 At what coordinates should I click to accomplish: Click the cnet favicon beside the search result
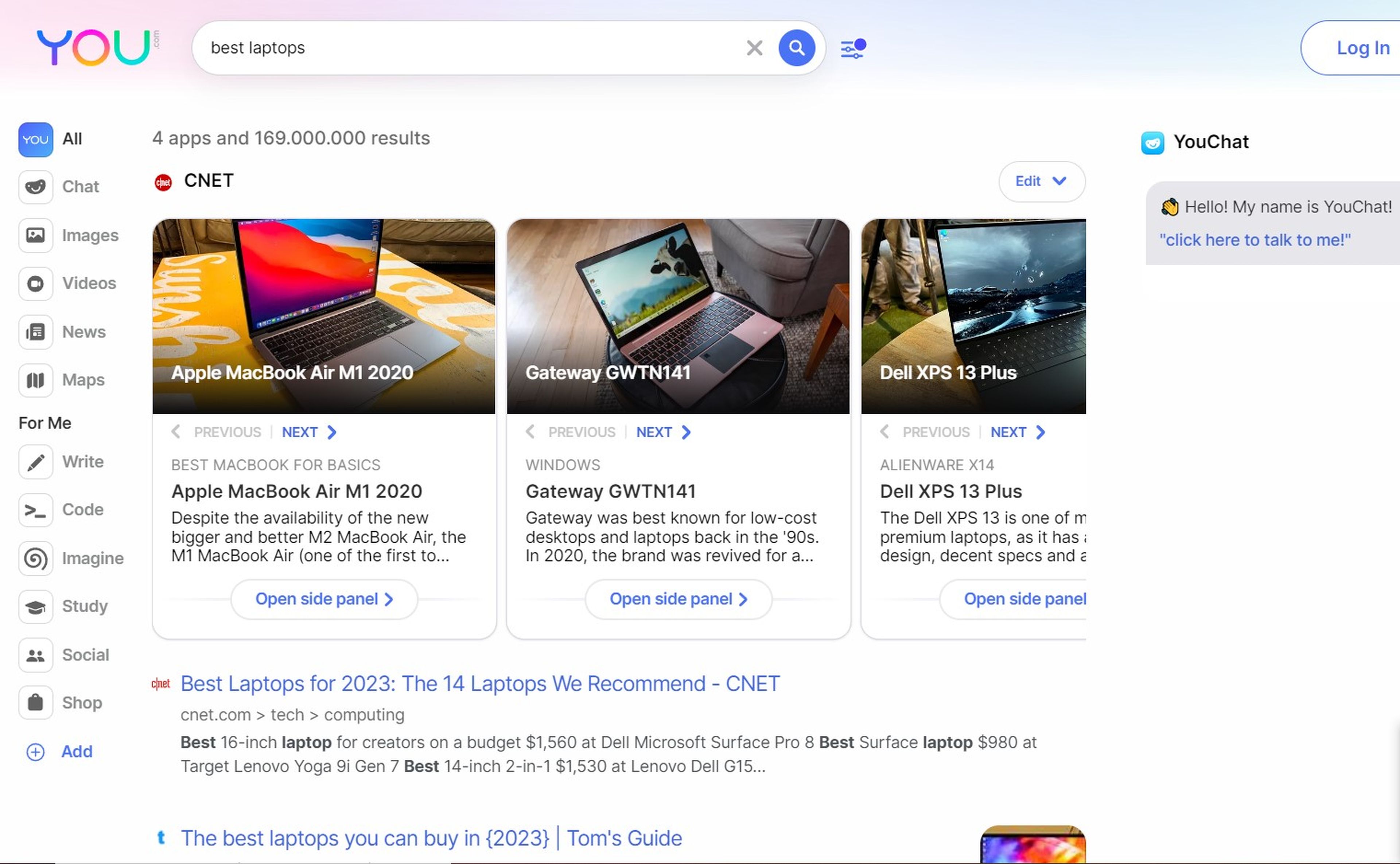click(161, 683)
